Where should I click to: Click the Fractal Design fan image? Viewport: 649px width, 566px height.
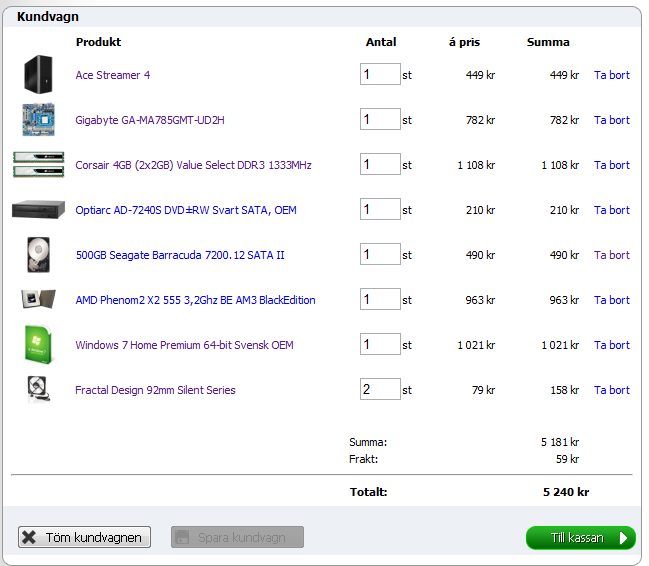pos(38,389)
